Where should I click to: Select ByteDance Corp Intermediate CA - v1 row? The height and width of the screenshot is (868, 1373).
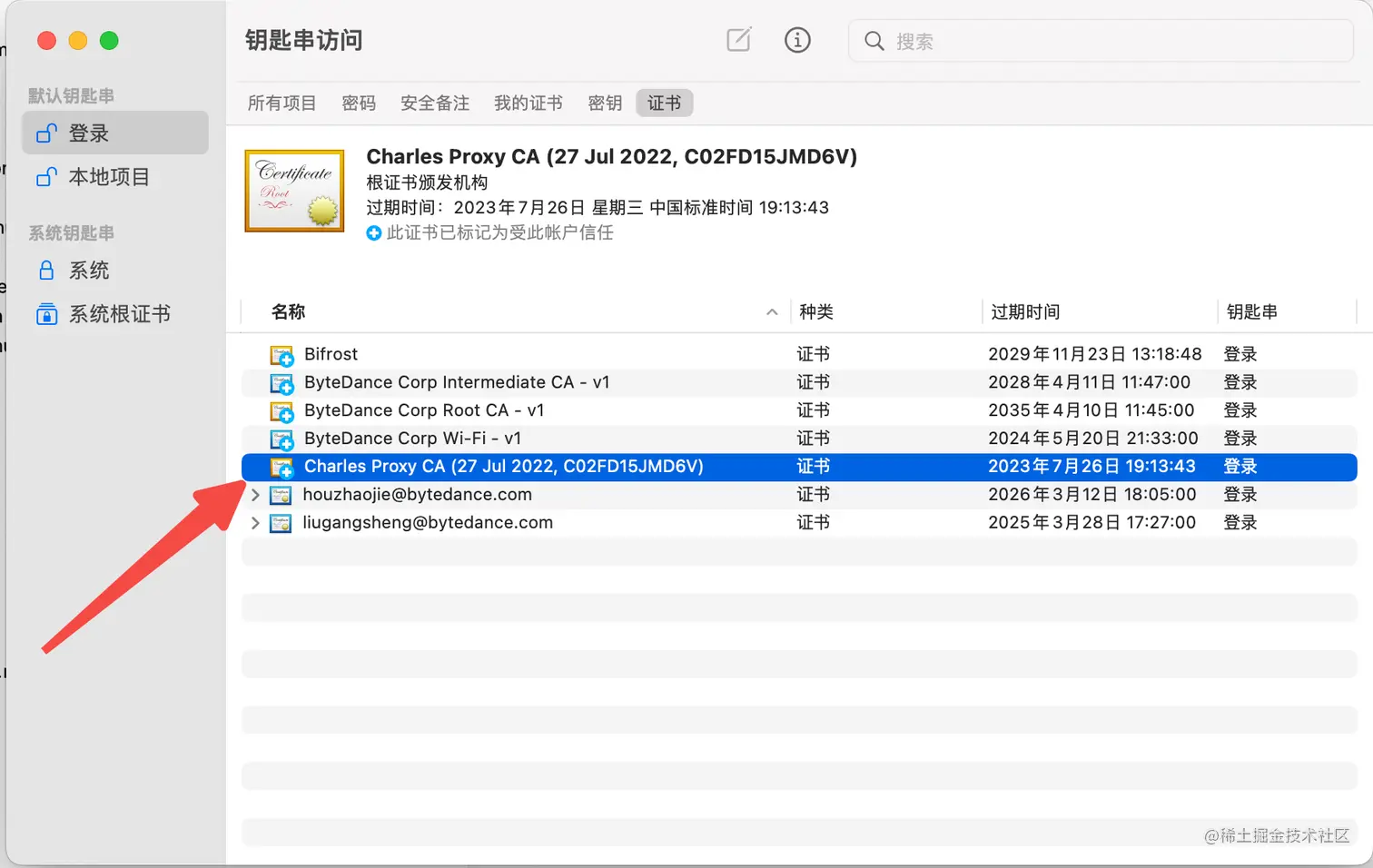pos(799,382)
